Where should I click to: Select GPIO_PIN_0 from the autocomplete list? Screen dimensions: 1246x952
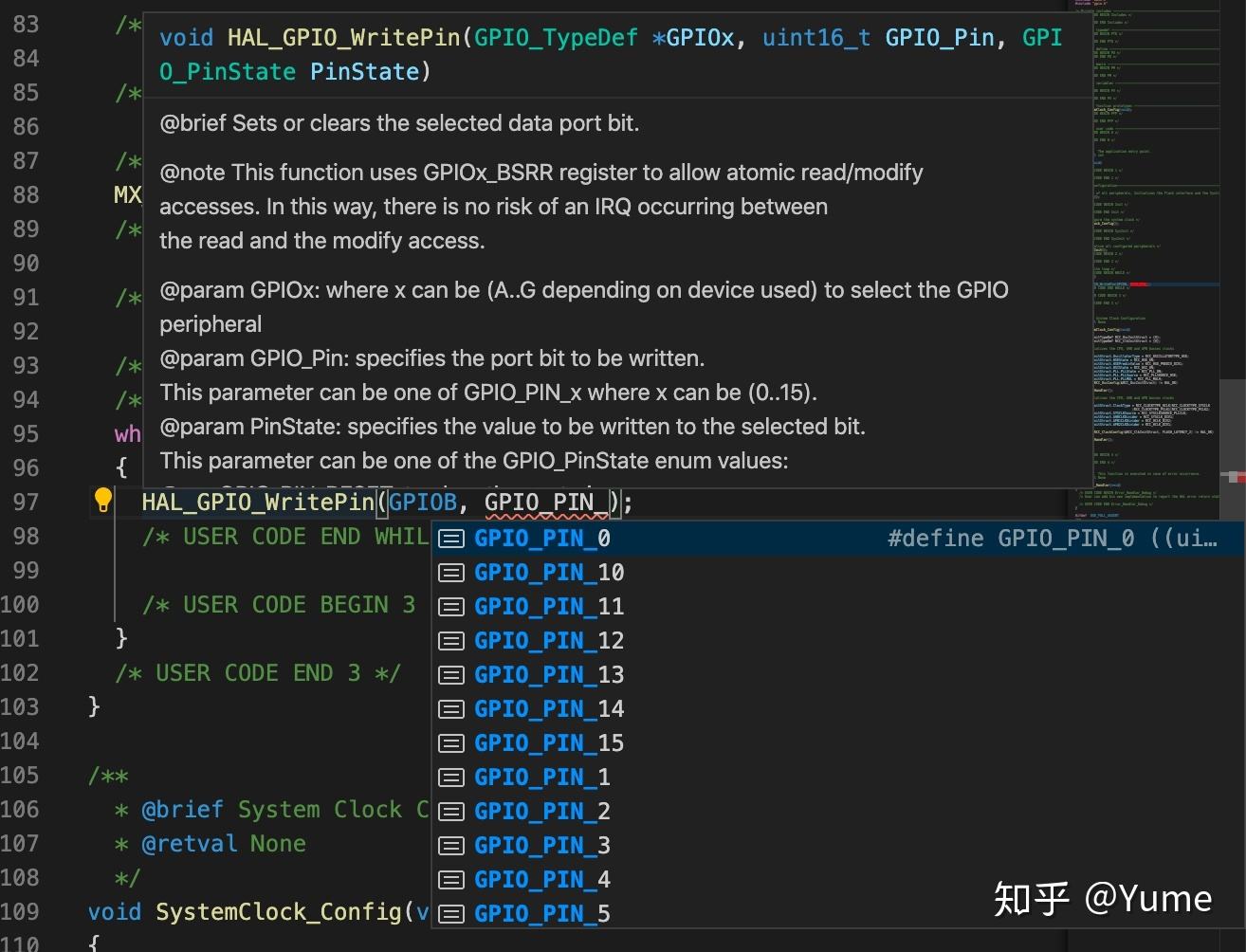838,539
